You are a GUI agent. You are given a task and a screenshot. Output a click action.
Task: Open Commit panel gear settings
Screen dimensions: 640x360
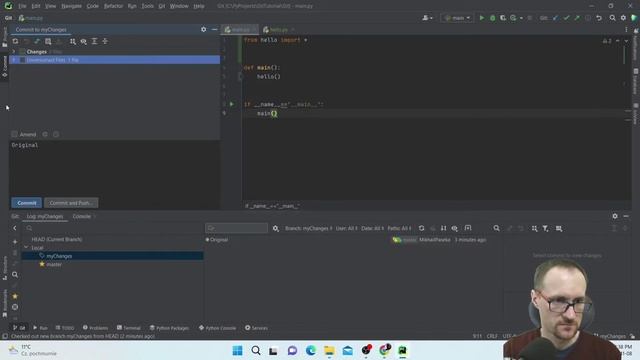(203, 29)
